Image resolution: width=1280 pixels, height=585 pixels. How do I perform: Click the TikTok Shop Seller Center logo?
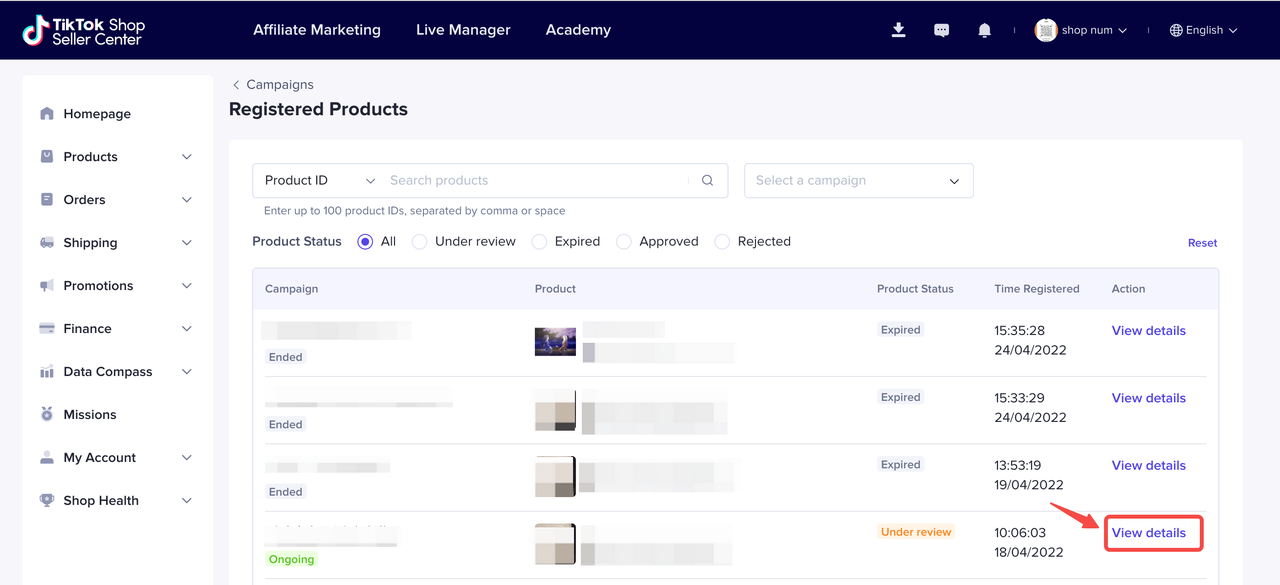point(84,30)
